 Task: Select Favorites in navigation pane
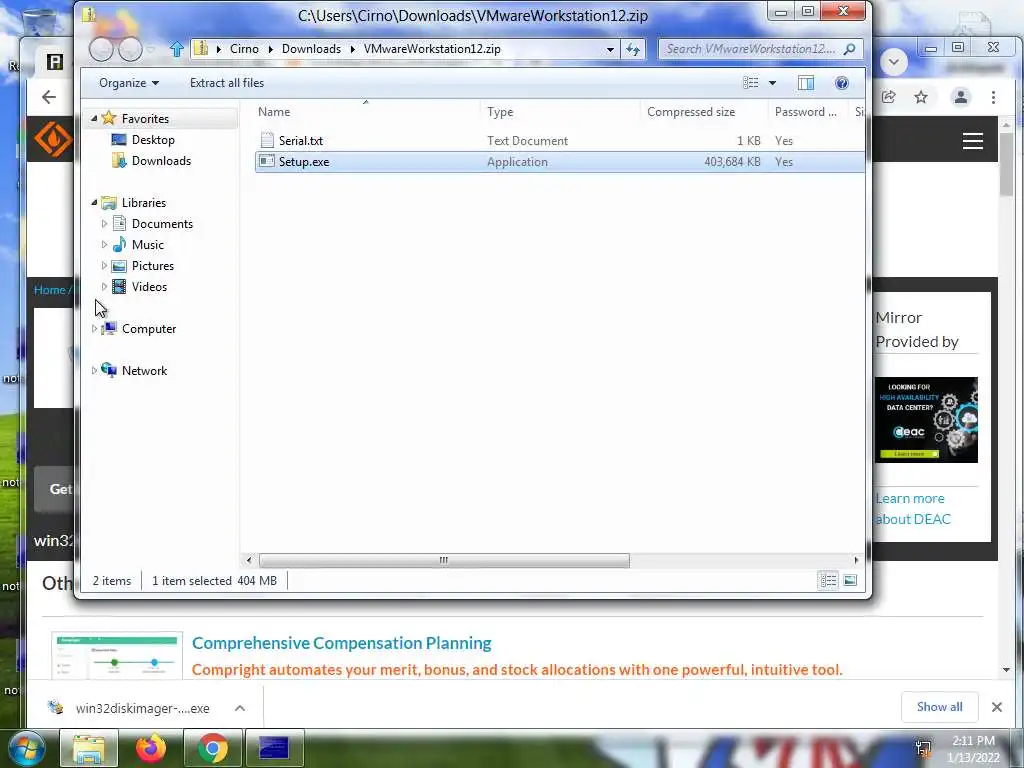click(x=145, y=119)
